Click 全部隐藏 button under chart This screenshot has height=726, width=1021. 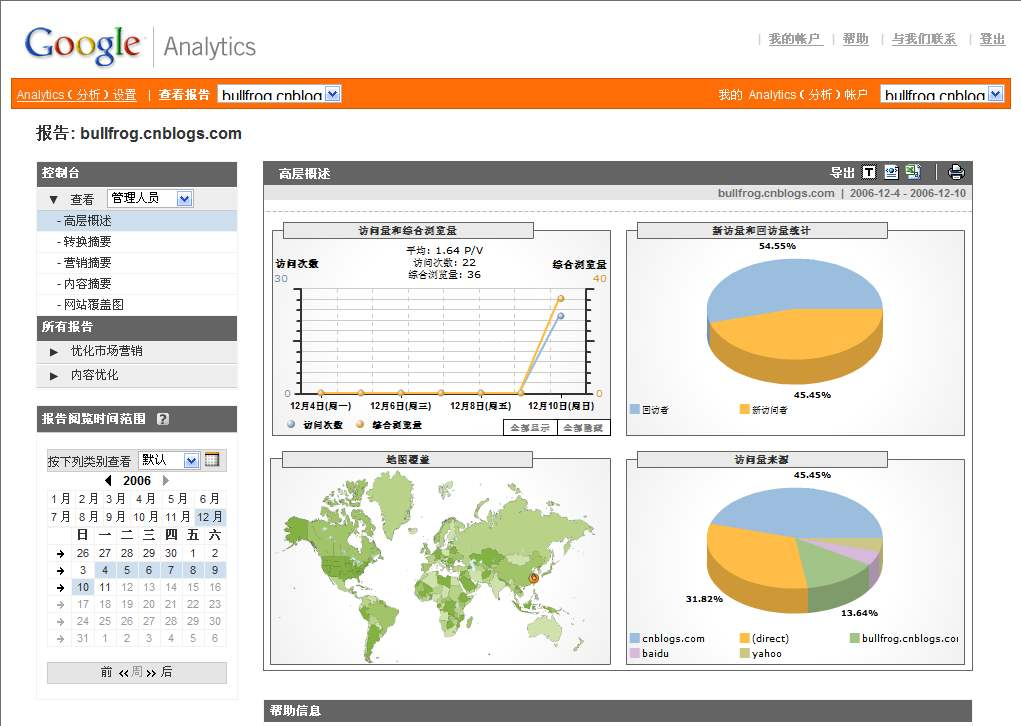[583, 428]
